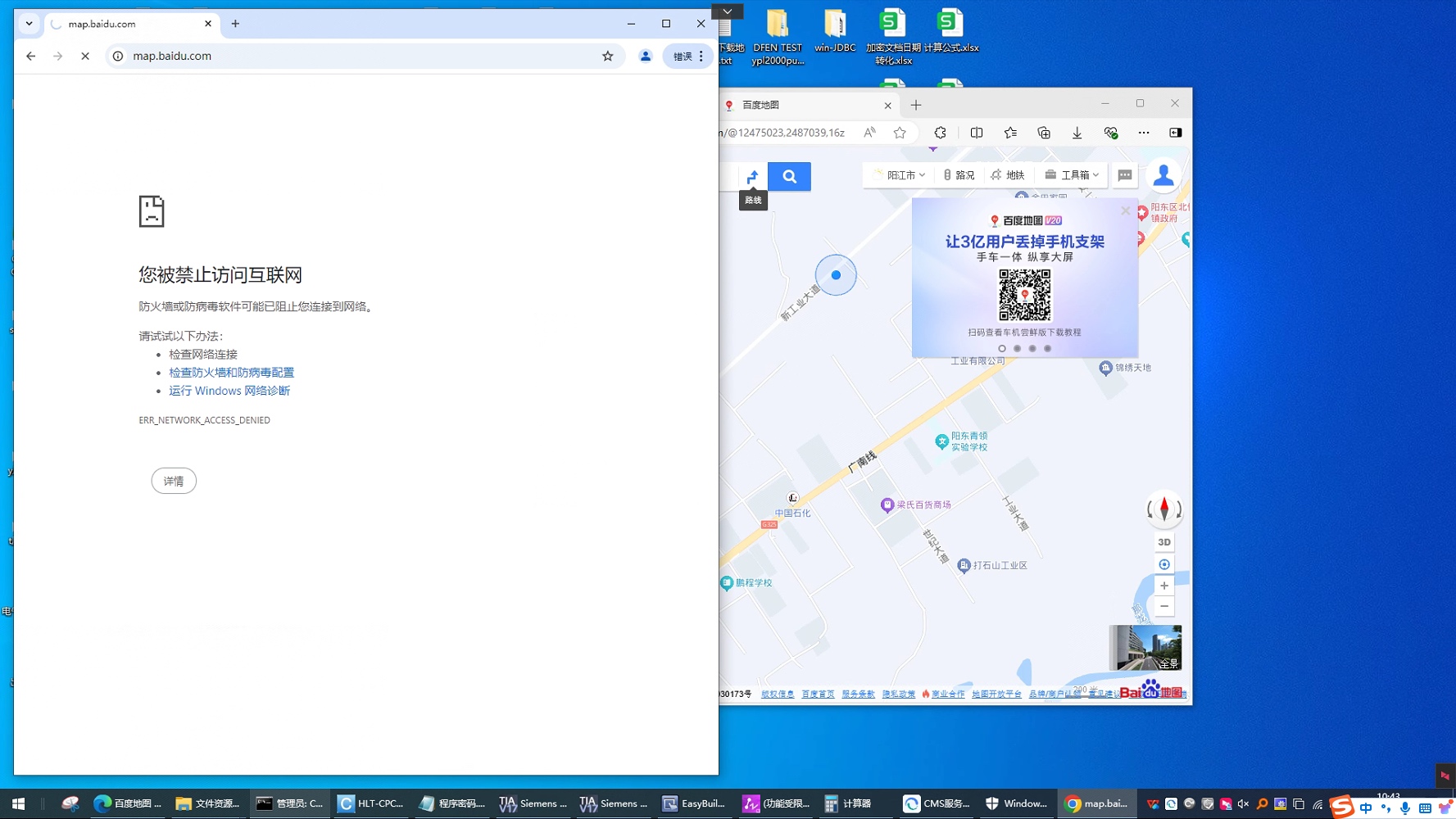Click the 检查防火墙和防病毒配置 link
This screenshot has height=819, width=1456.
231,373
